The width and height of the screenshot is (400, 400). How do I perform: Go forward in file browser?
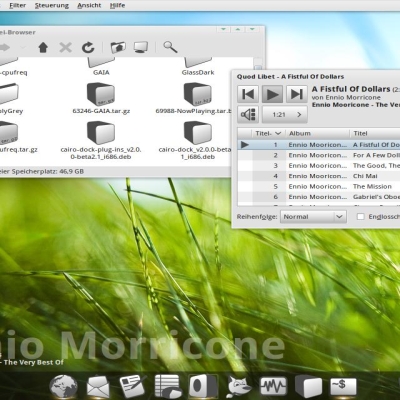tap(5, 47)
